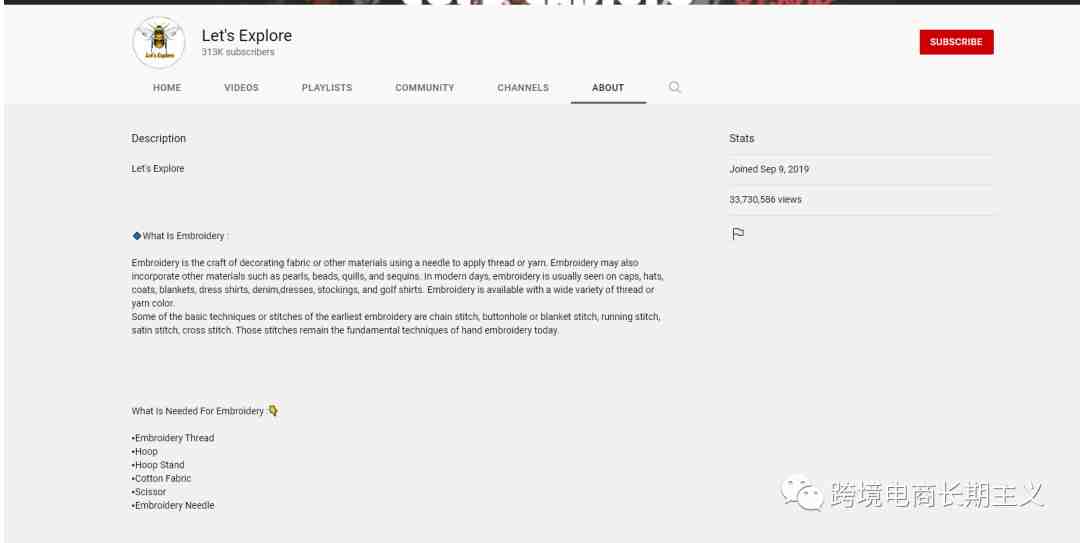The height and width of the screenshot is (543, 1080).
Task: Open the Let's Explore bee channel avatar
Action: pos(159,42)
